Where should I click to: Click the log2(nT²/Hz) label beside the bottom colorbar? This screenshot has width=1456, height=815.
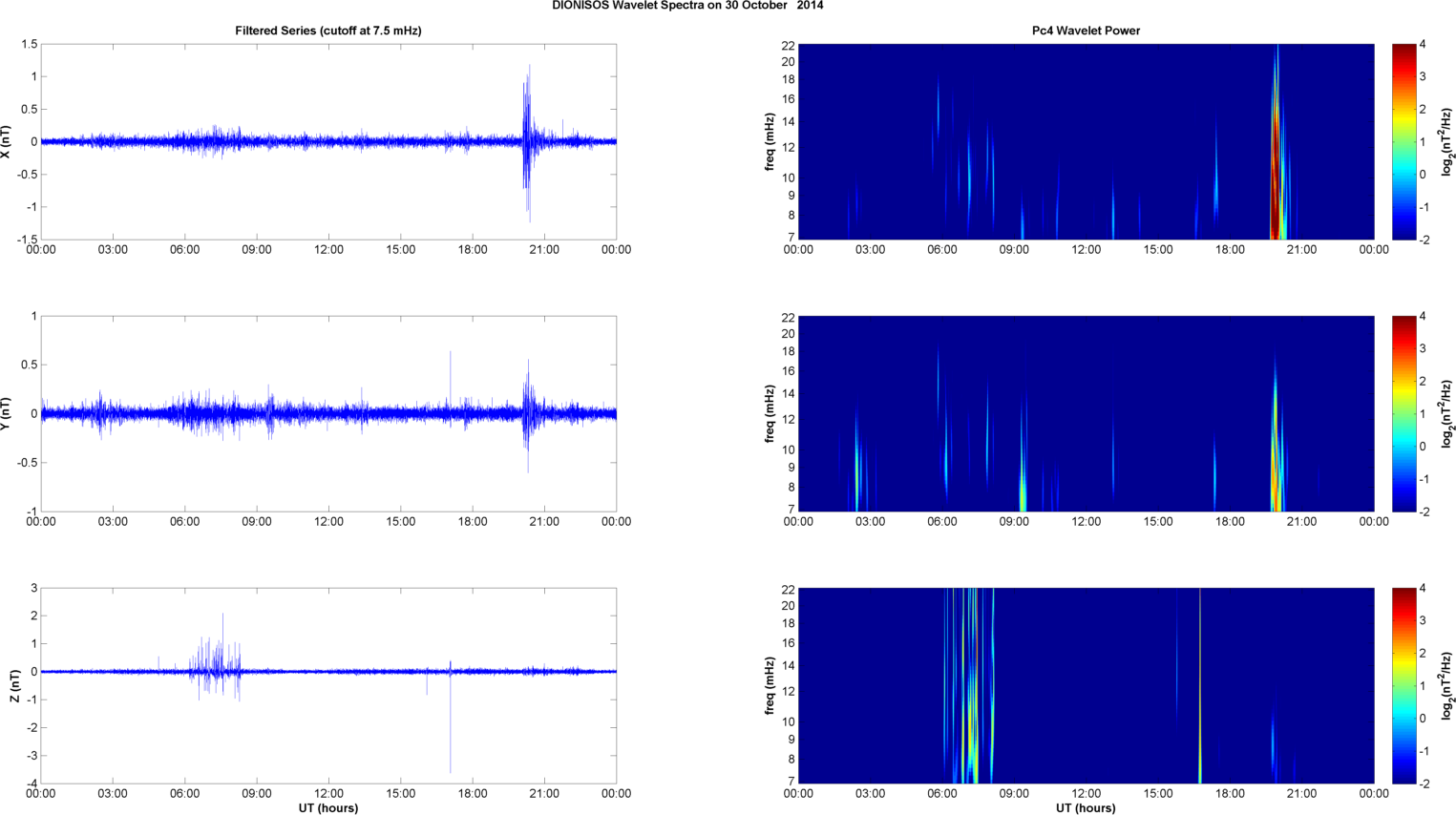tap(1447, 686)
